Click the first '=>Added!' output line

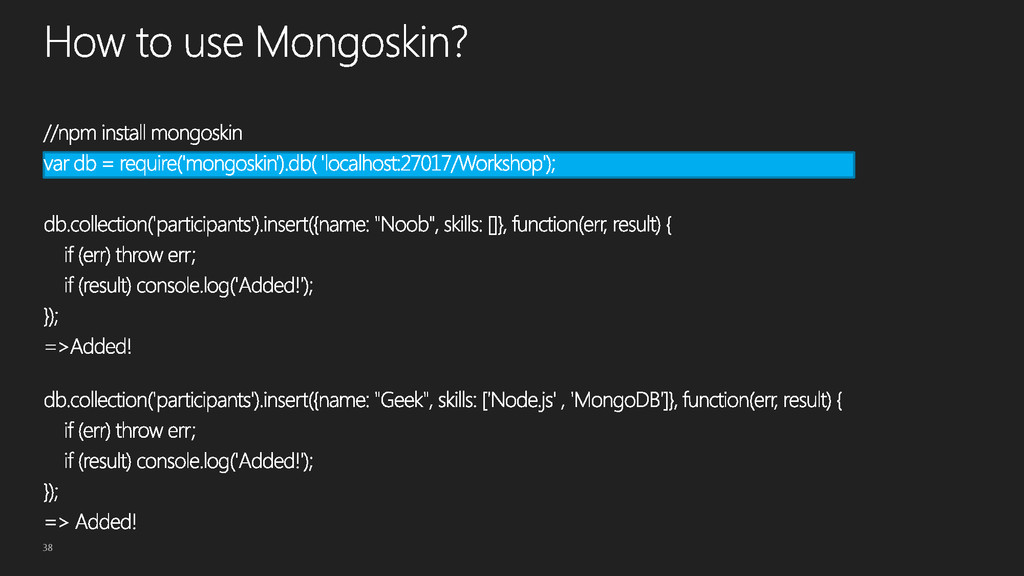click(88, 347)
